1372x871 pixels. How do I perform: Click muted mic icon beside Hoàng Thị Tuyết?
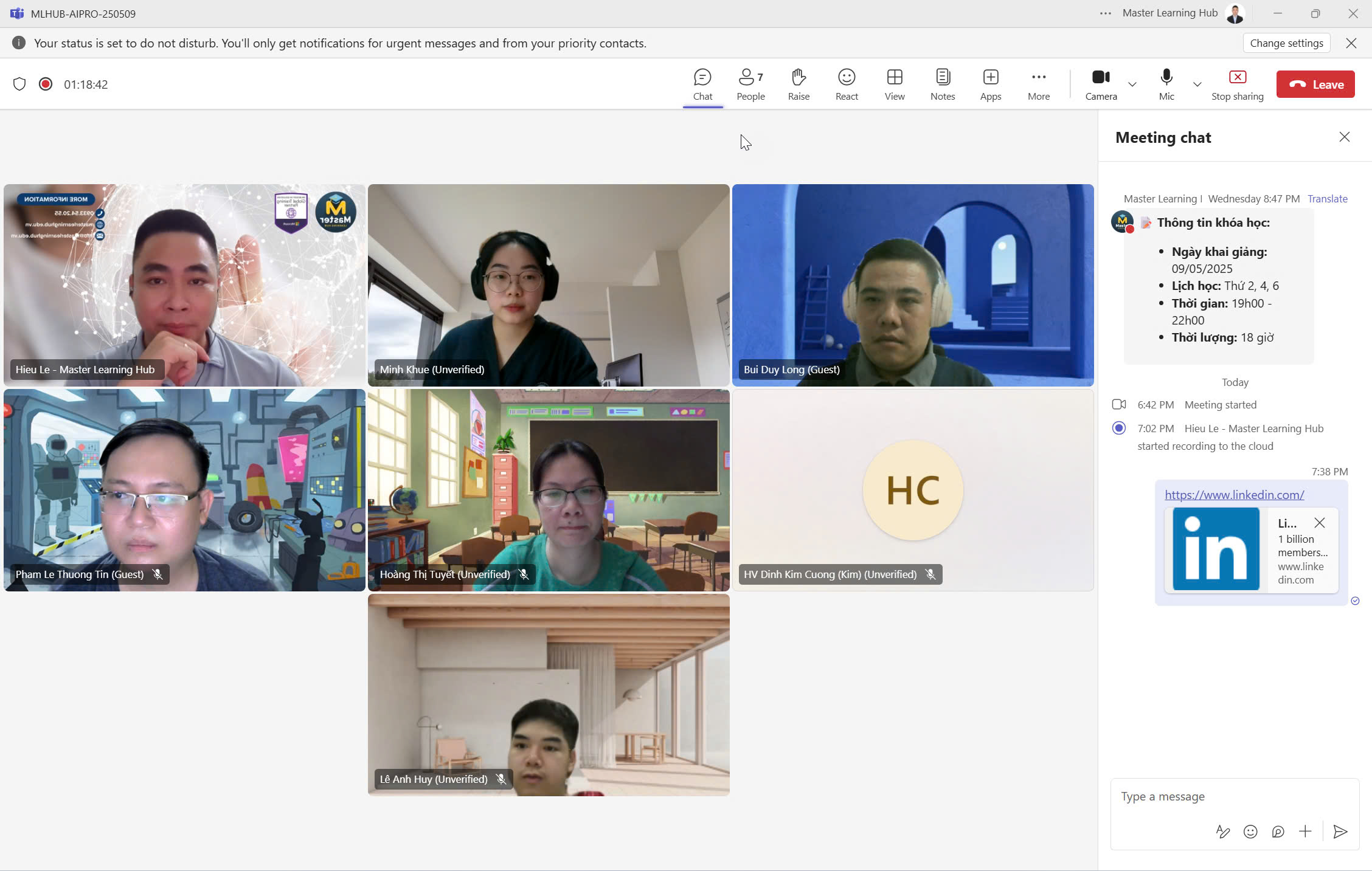(524, 574)
